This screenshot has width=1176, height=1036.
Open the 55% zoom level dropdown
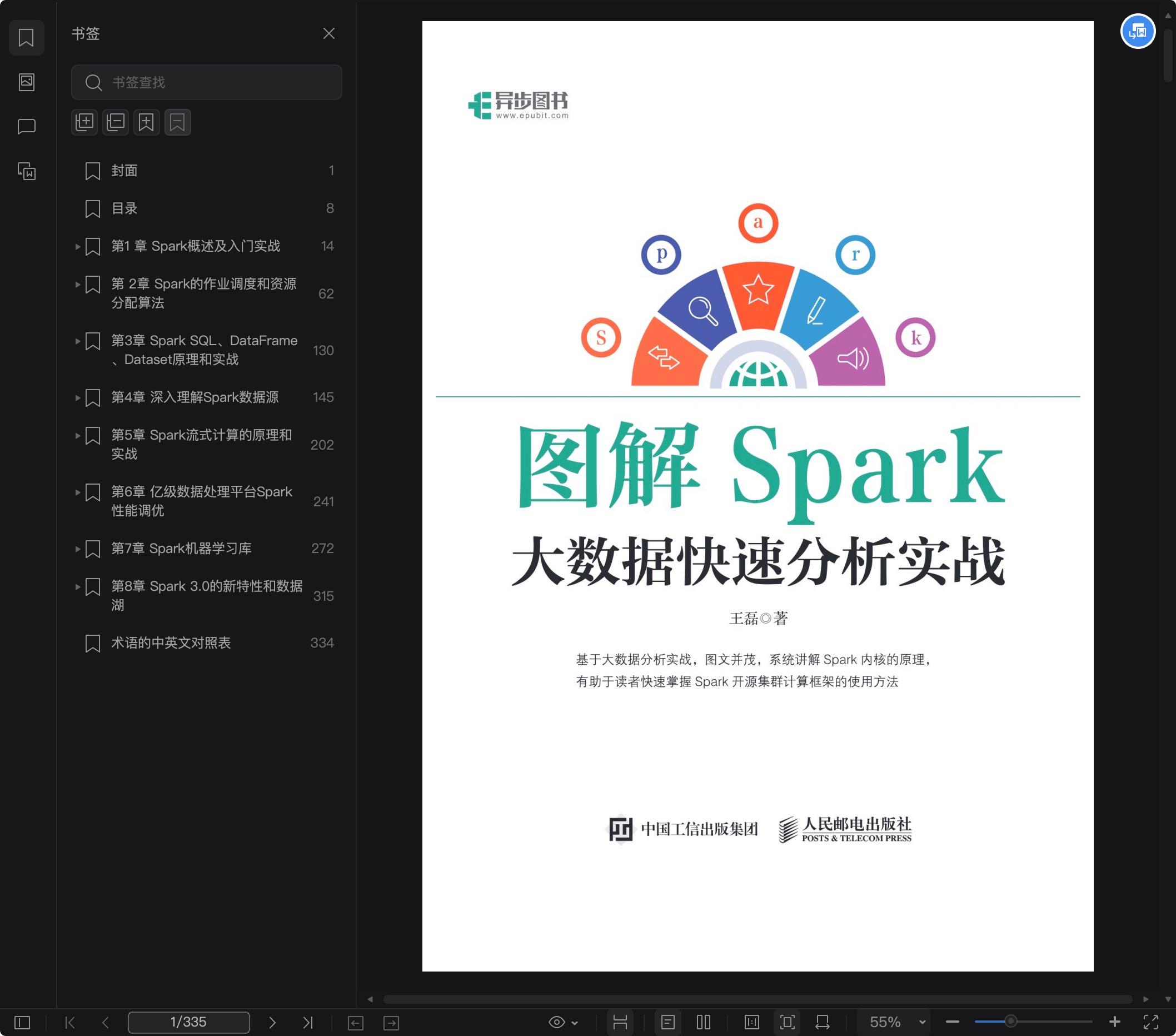pyautogui.click(x=895, y=1022)
